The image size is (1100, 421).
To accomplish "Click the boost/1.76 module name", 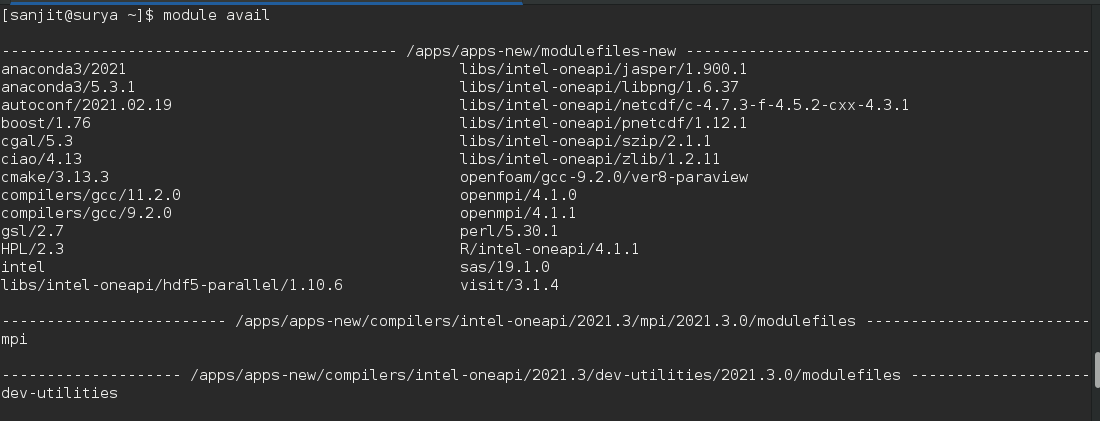I will click(46, 123).
